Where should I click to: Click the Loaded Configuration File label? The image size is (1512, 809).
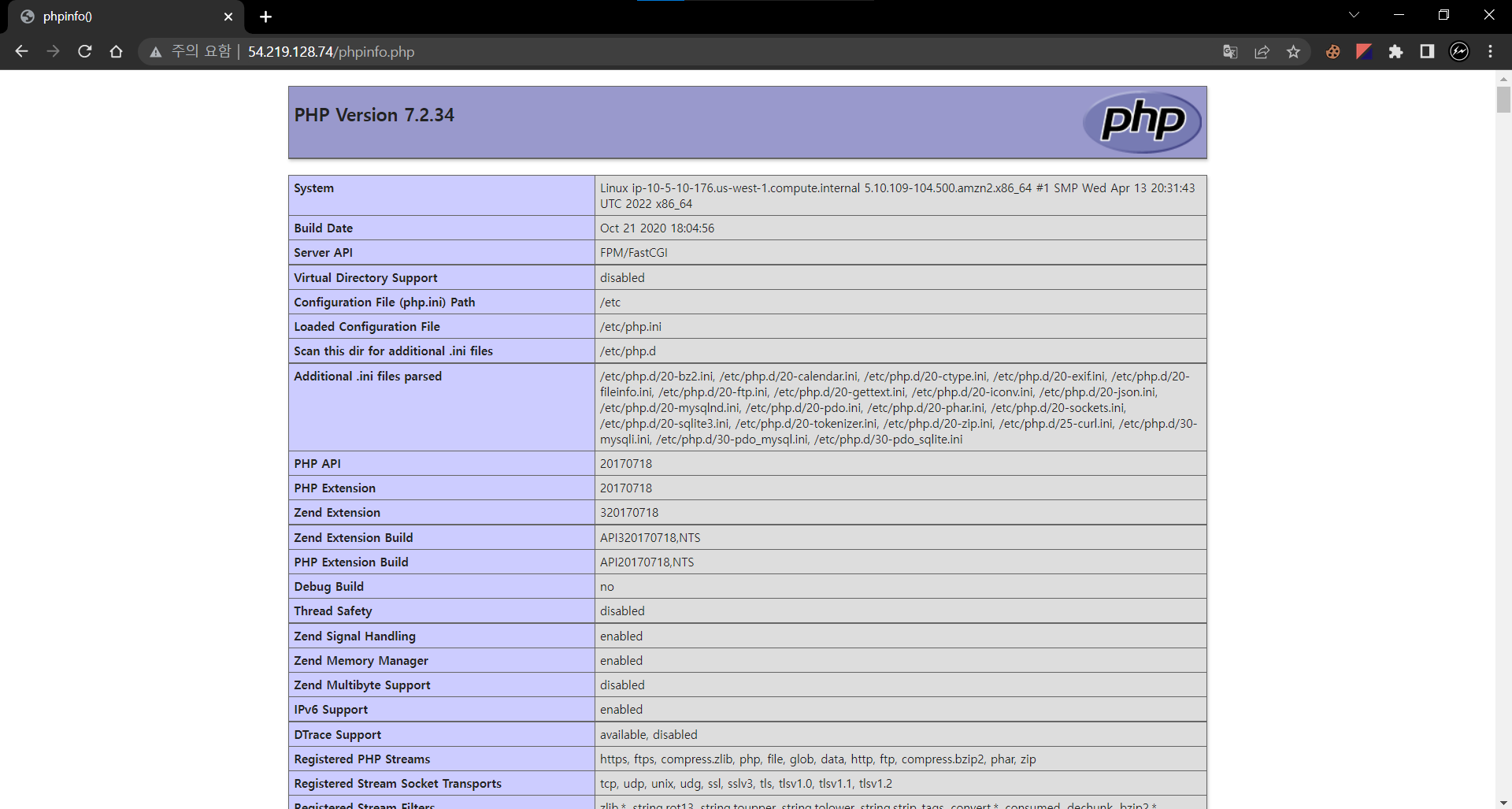point(367,327)
